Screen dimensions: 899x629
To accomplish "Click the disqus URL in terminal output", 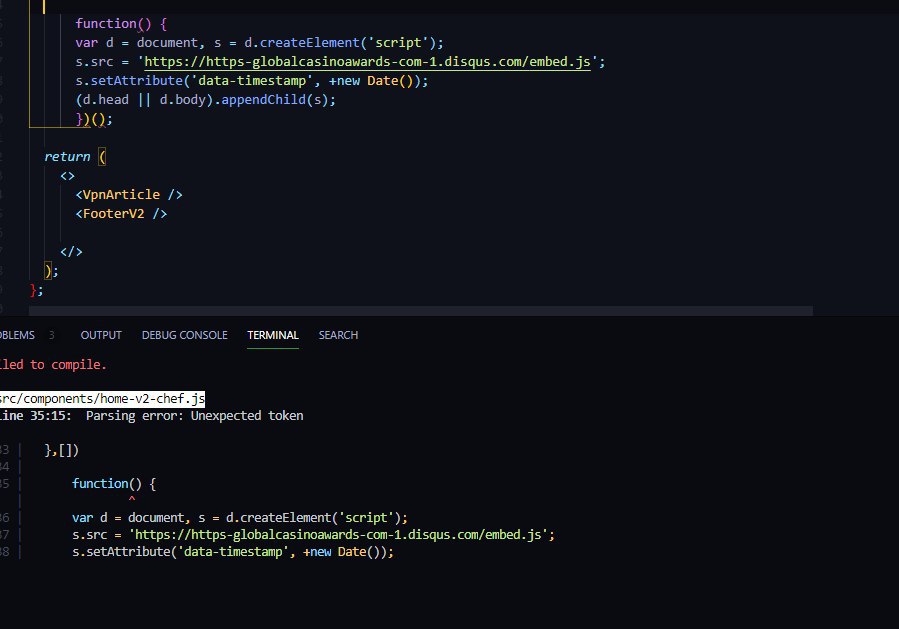I will click(x=340, y=535).
